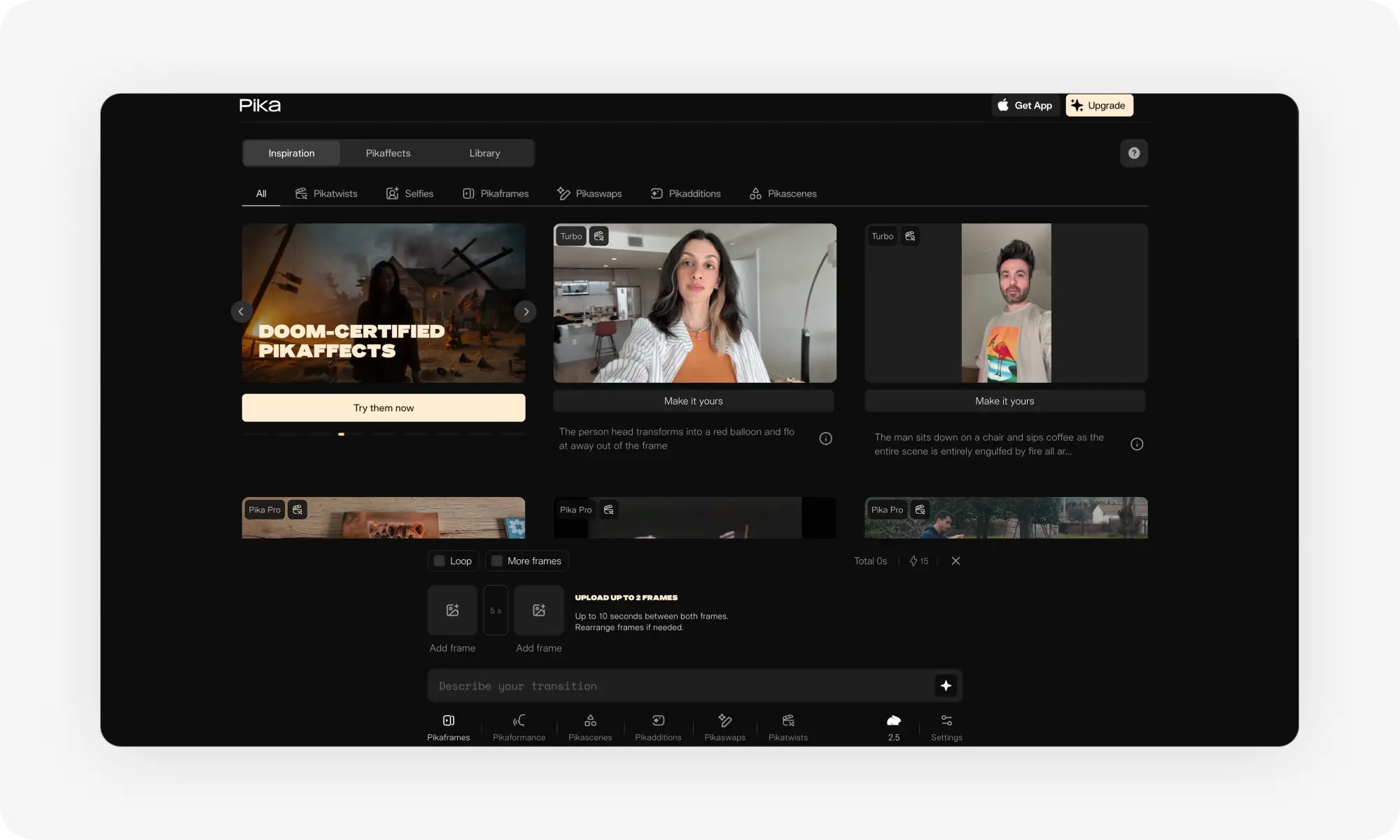Click the Upgrade button

(1099, 106)
